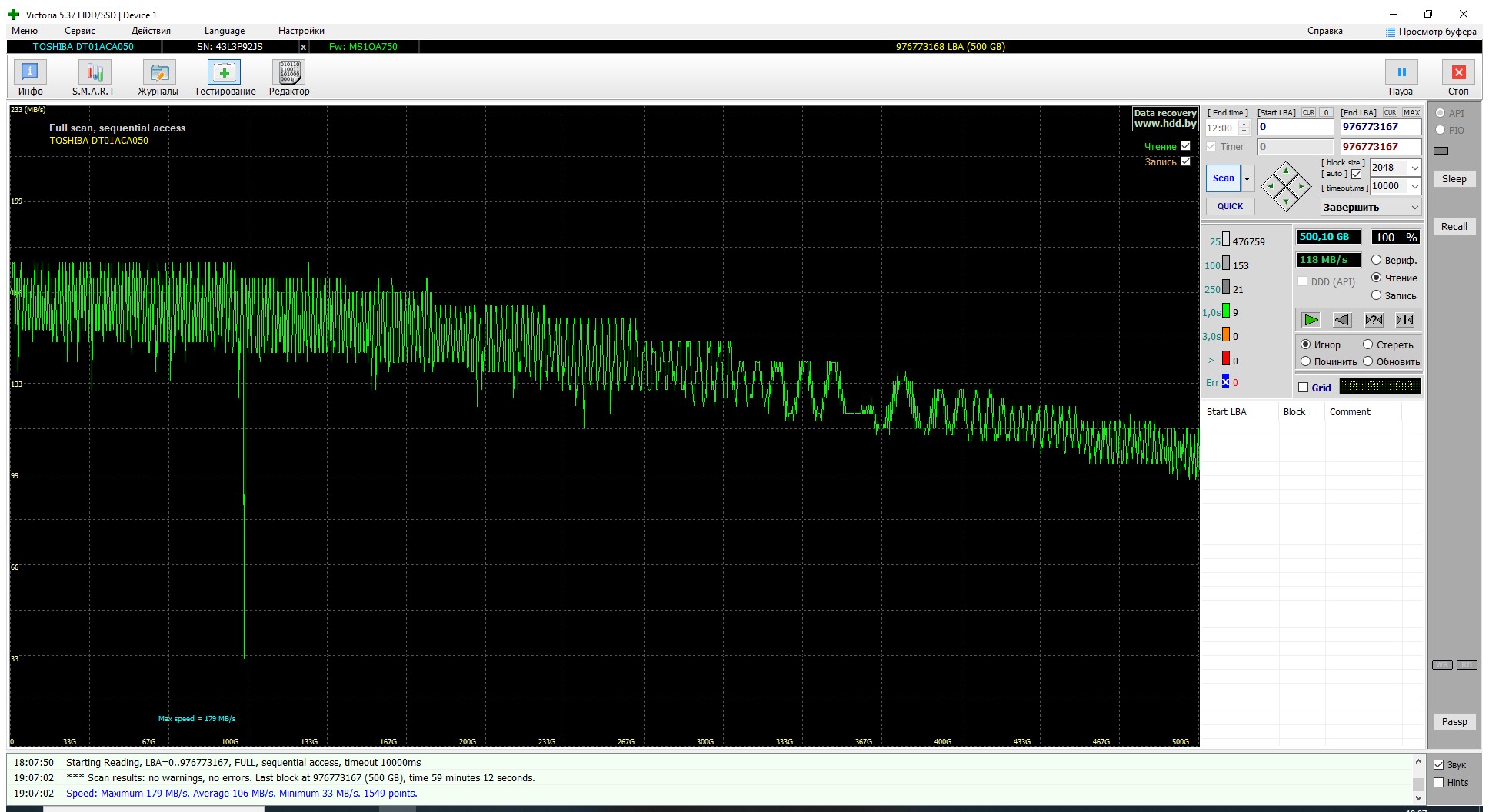Open Scan button dropdown arrow
Viewport: 1489px width, 812px height.
click(x=1247, y=178)
